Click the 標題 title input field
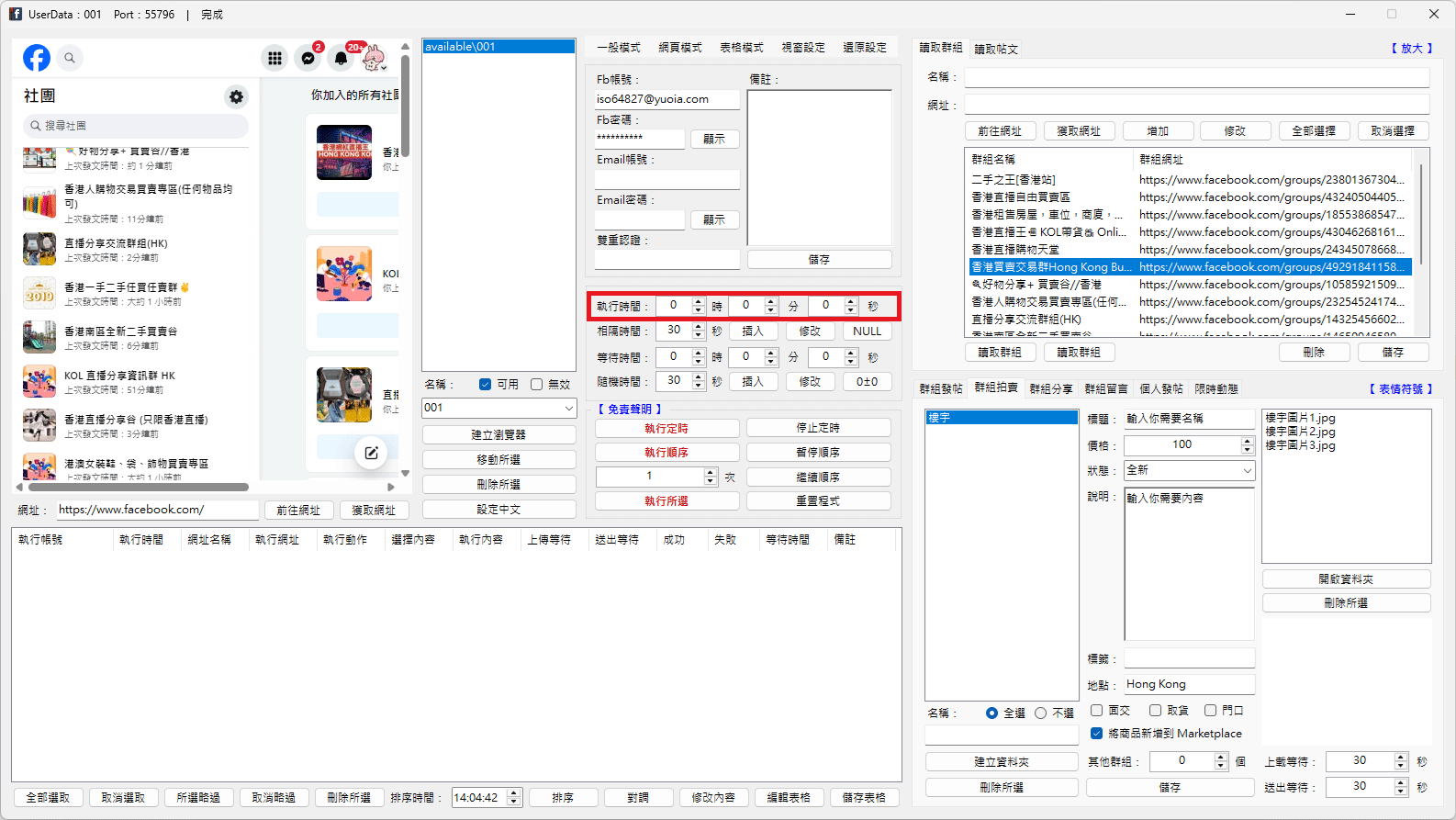 (x=1189, y=419)
